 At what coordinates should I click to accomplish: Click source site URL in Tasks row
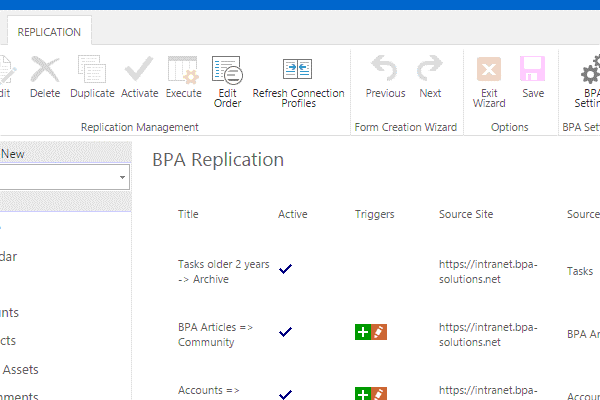coord(488,271)
